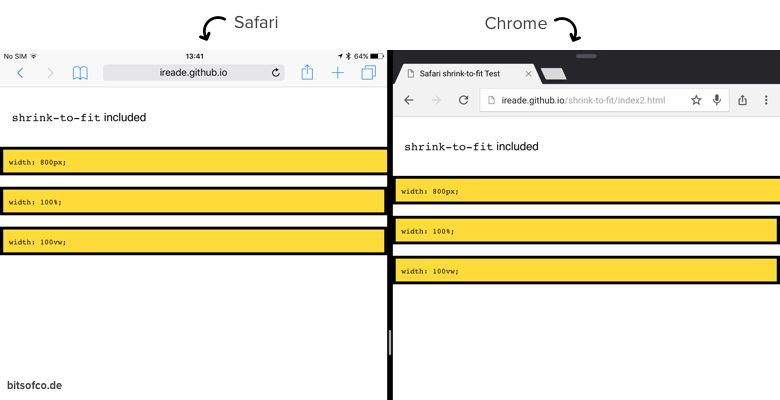Close the Safari shrink-to-fit Test tab
The width and height of the screenshot is (780, 400).
pyautogui.click(x=528, y=74)
